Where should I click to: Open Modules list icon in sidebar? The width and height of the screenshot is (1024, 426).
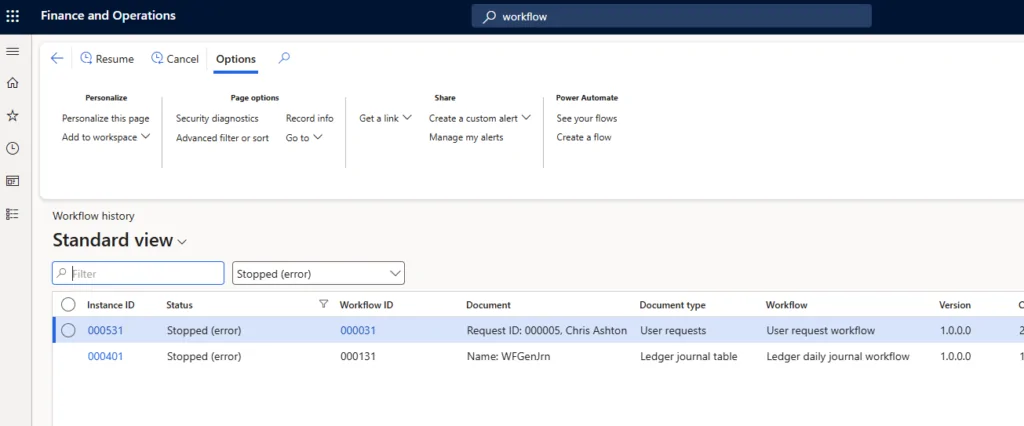[12, 214]
